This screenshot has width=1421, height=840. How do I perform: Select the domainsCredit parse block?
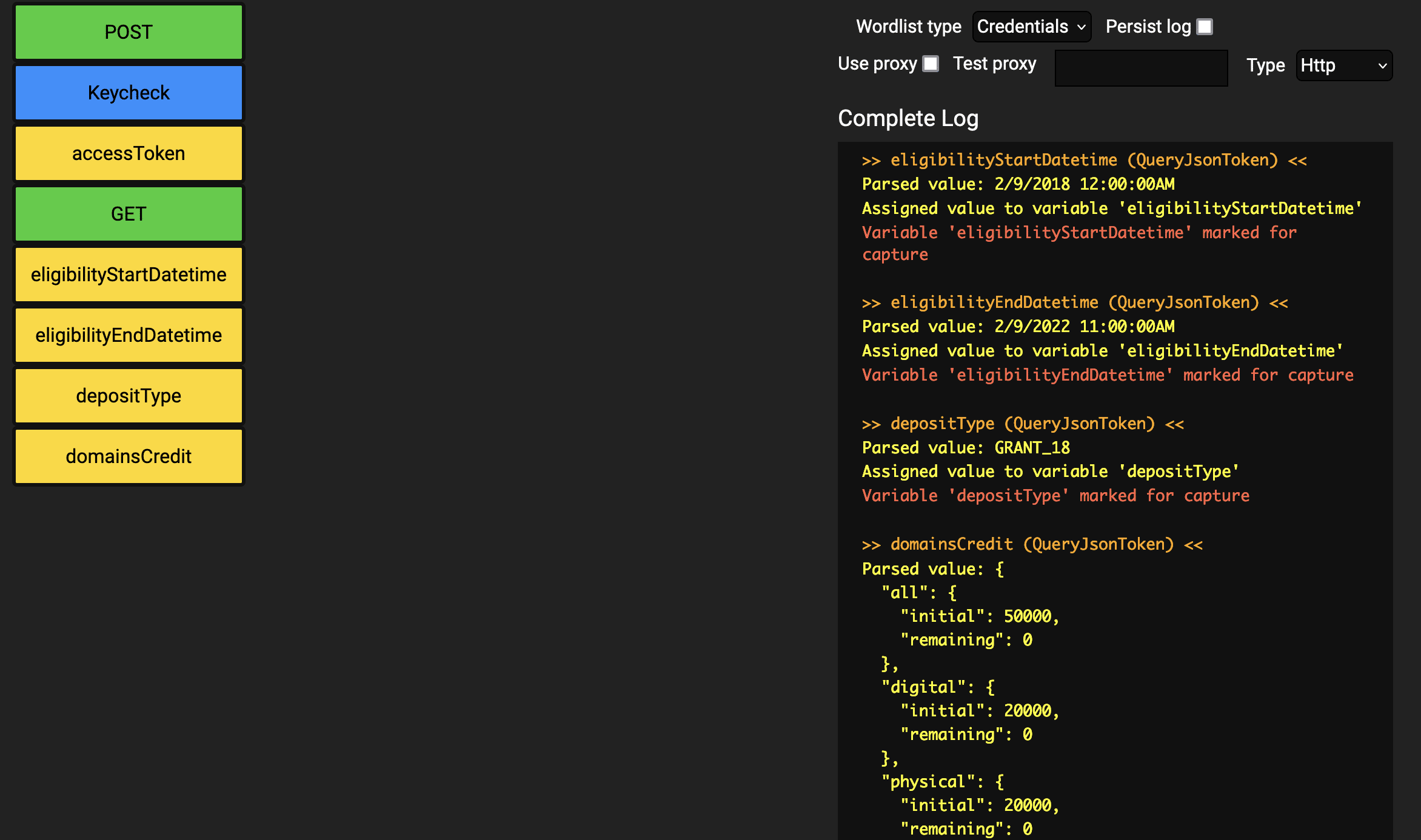click(129, 456)
